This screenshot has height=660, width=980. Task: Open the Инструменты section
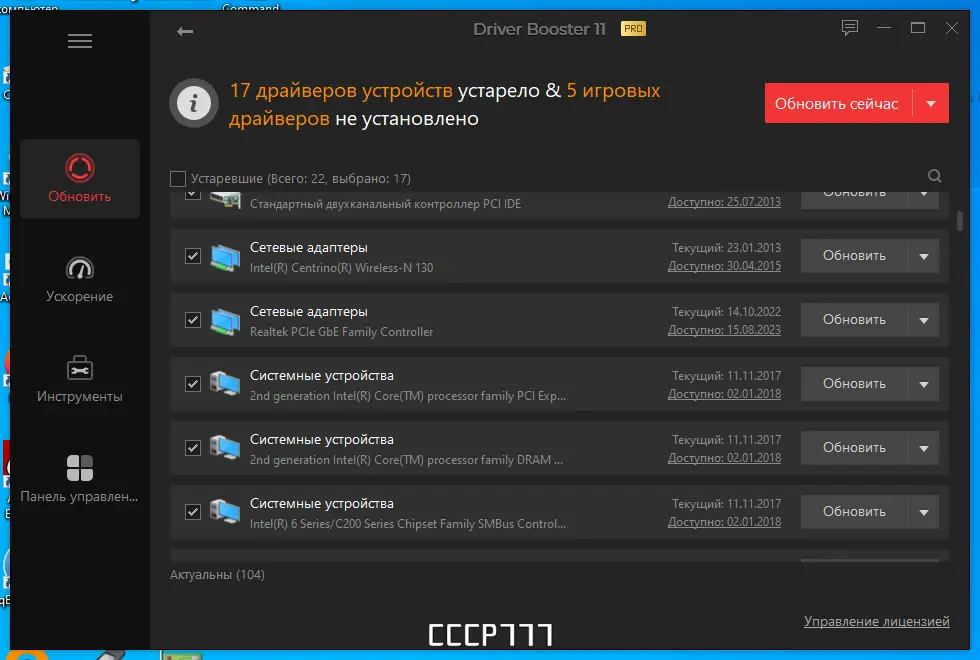pyautogui.click(x=80, y=379)
